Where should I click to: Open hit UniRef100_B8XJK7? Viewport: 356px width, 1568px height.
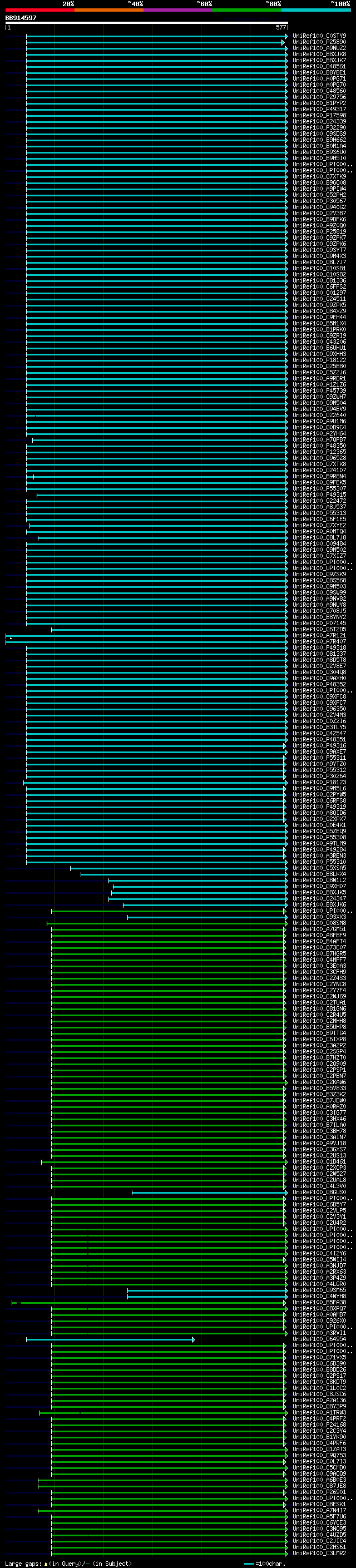point(319,60)
